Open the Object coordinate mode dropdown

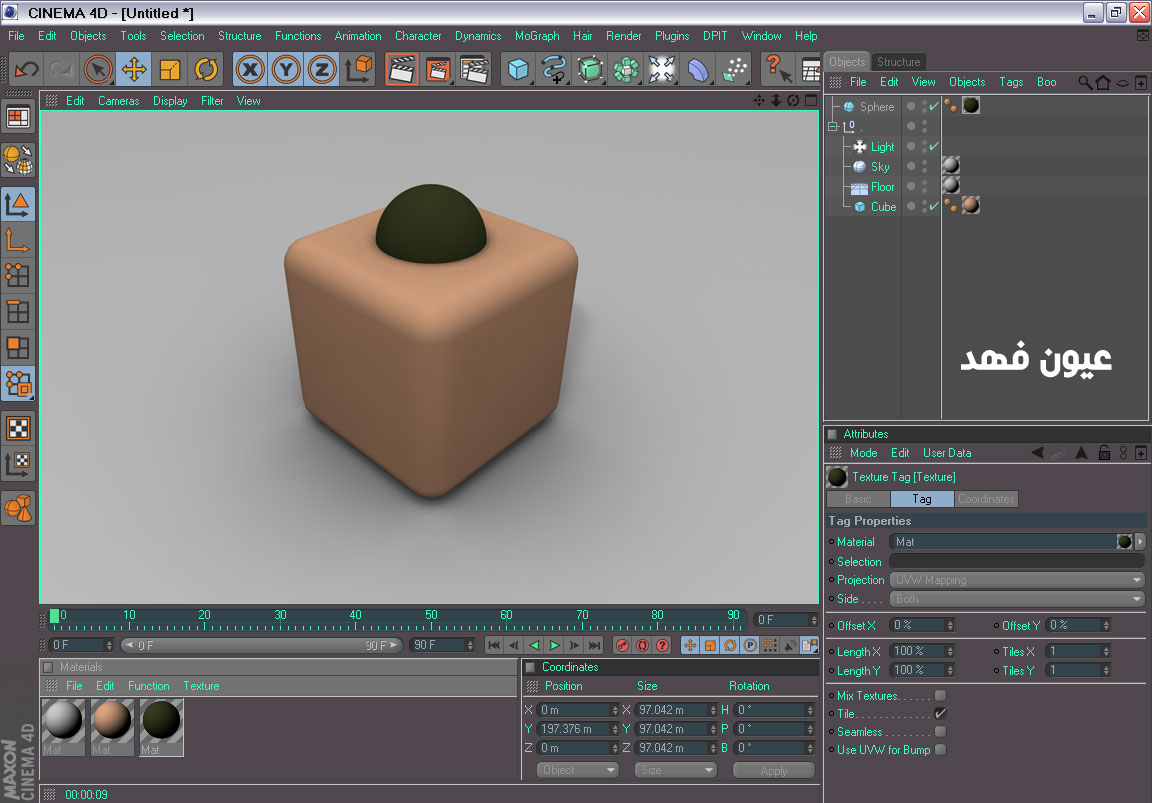[x=577, y=770]
